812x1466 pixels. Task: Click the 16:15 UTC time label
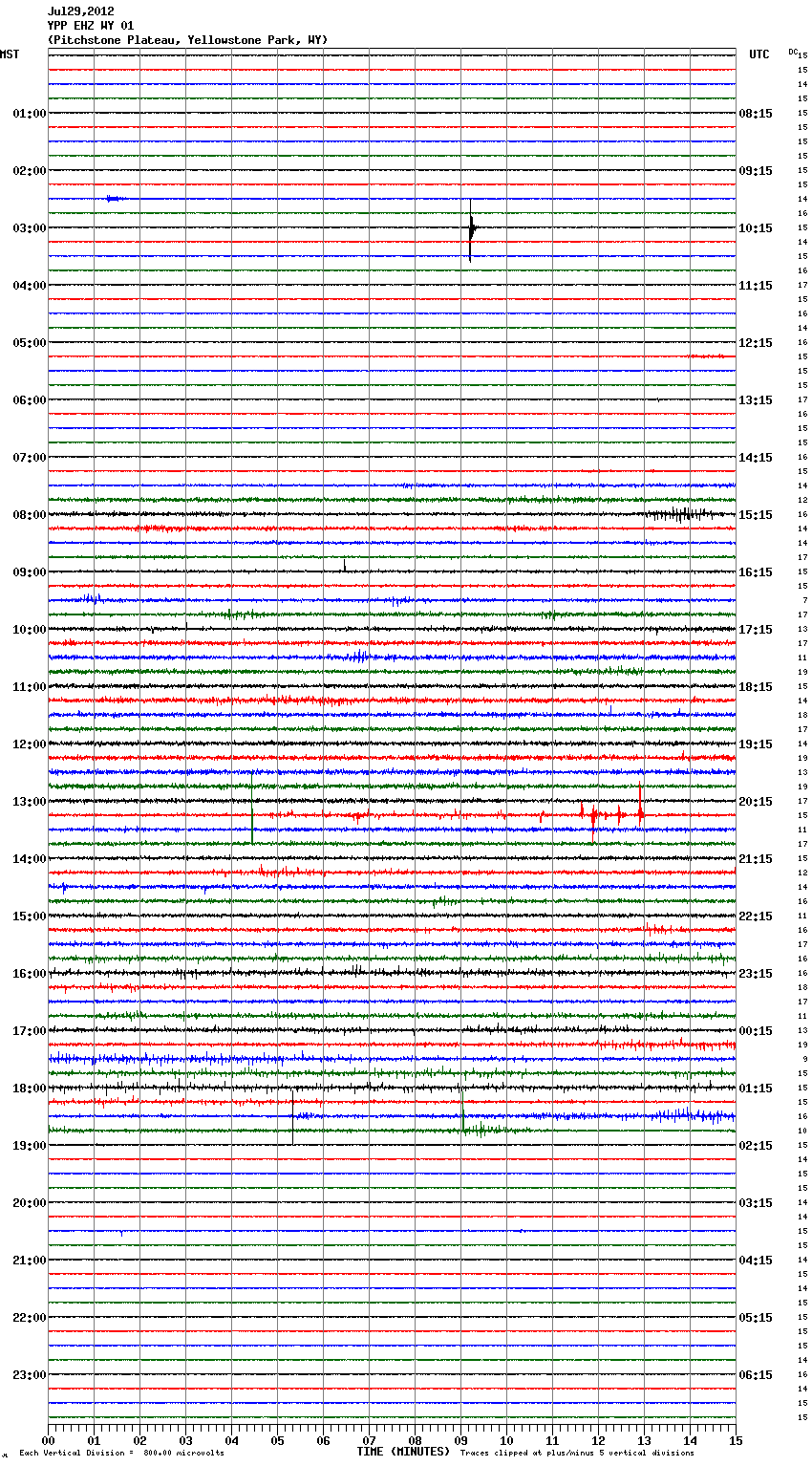click(x=756, y=572)
